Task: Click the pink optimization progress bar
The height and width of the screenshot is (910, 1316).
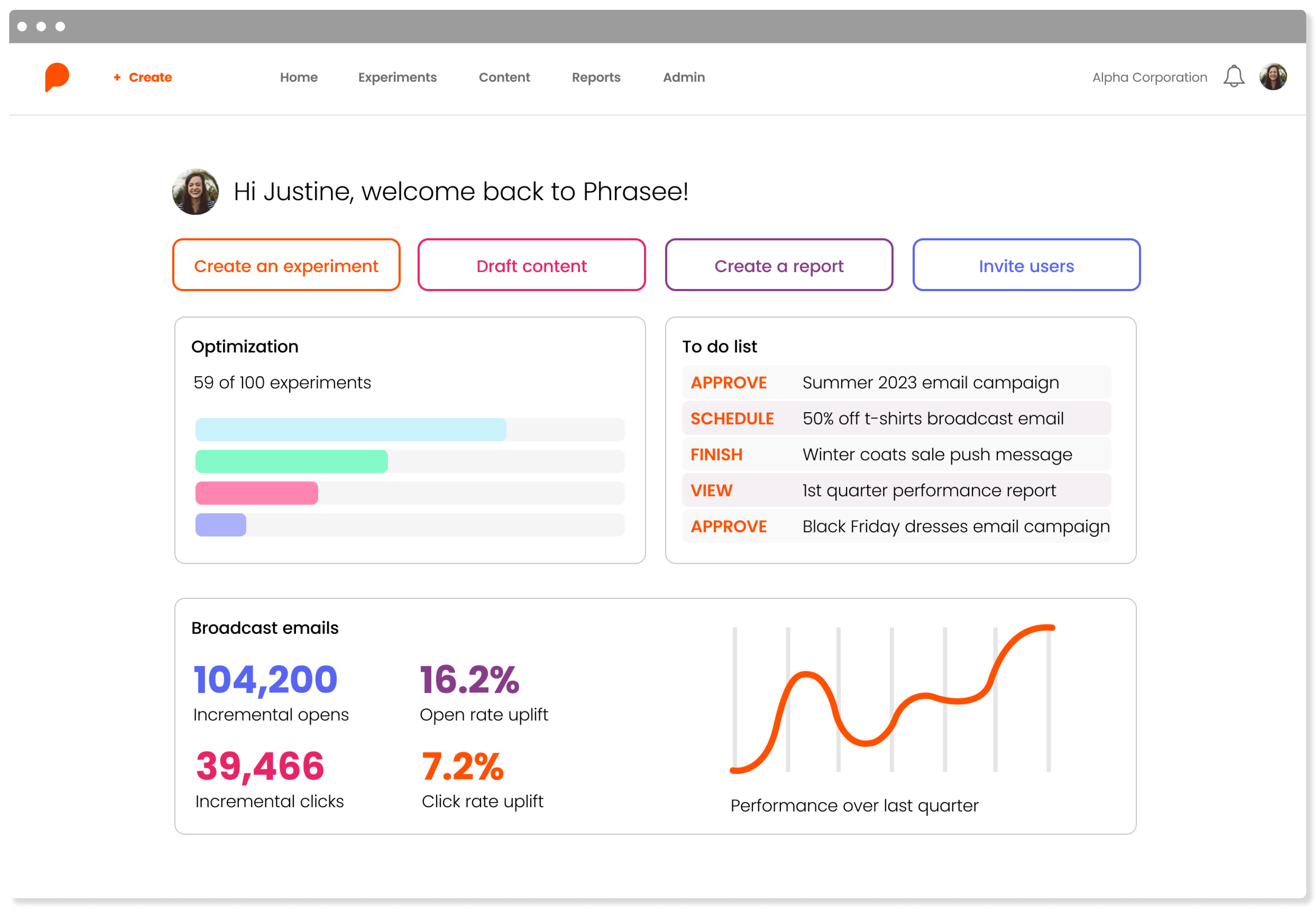Action: 256,493
